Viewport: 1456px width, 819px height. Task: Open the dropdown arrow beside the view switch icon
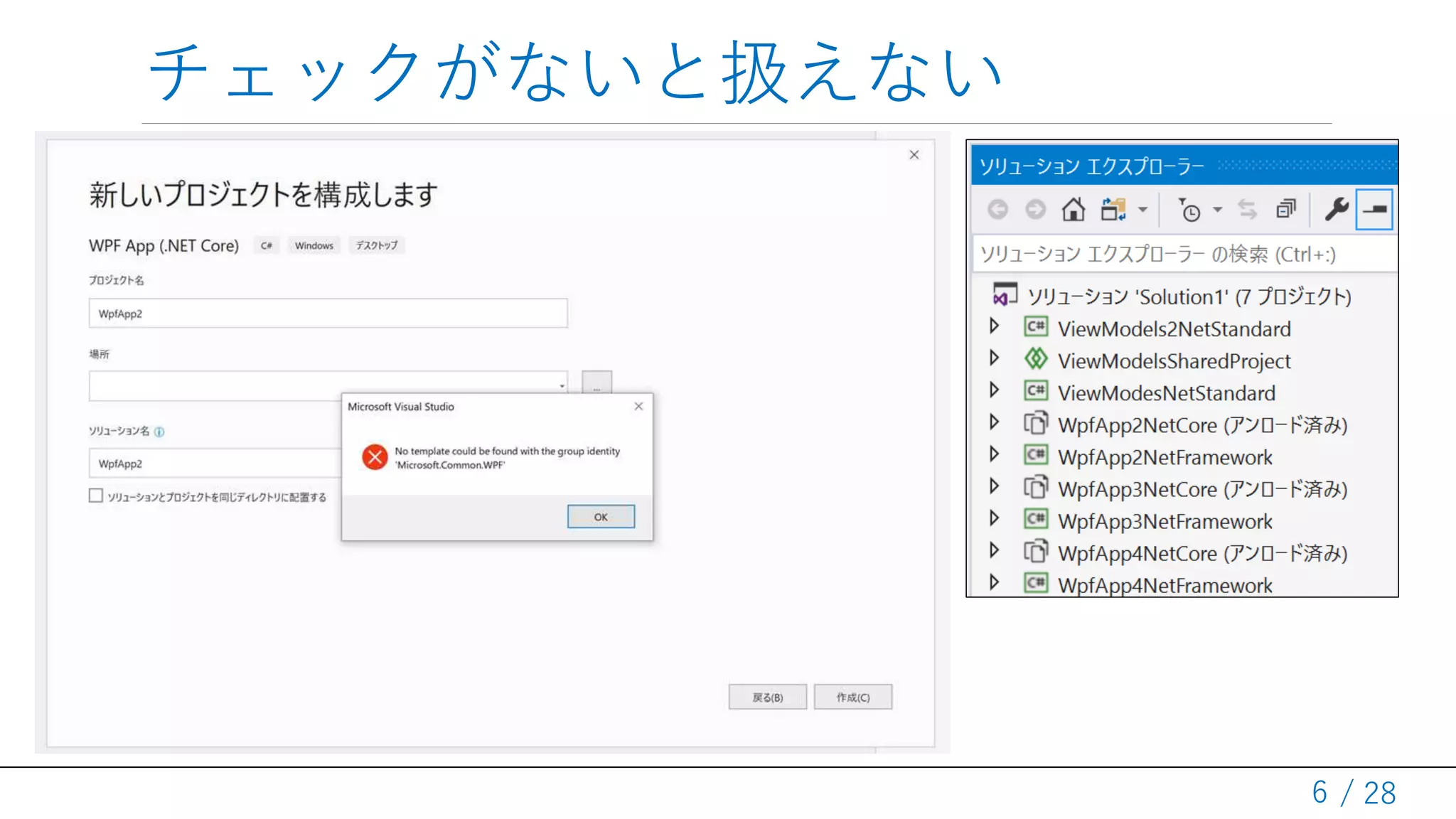(1142, 210)
